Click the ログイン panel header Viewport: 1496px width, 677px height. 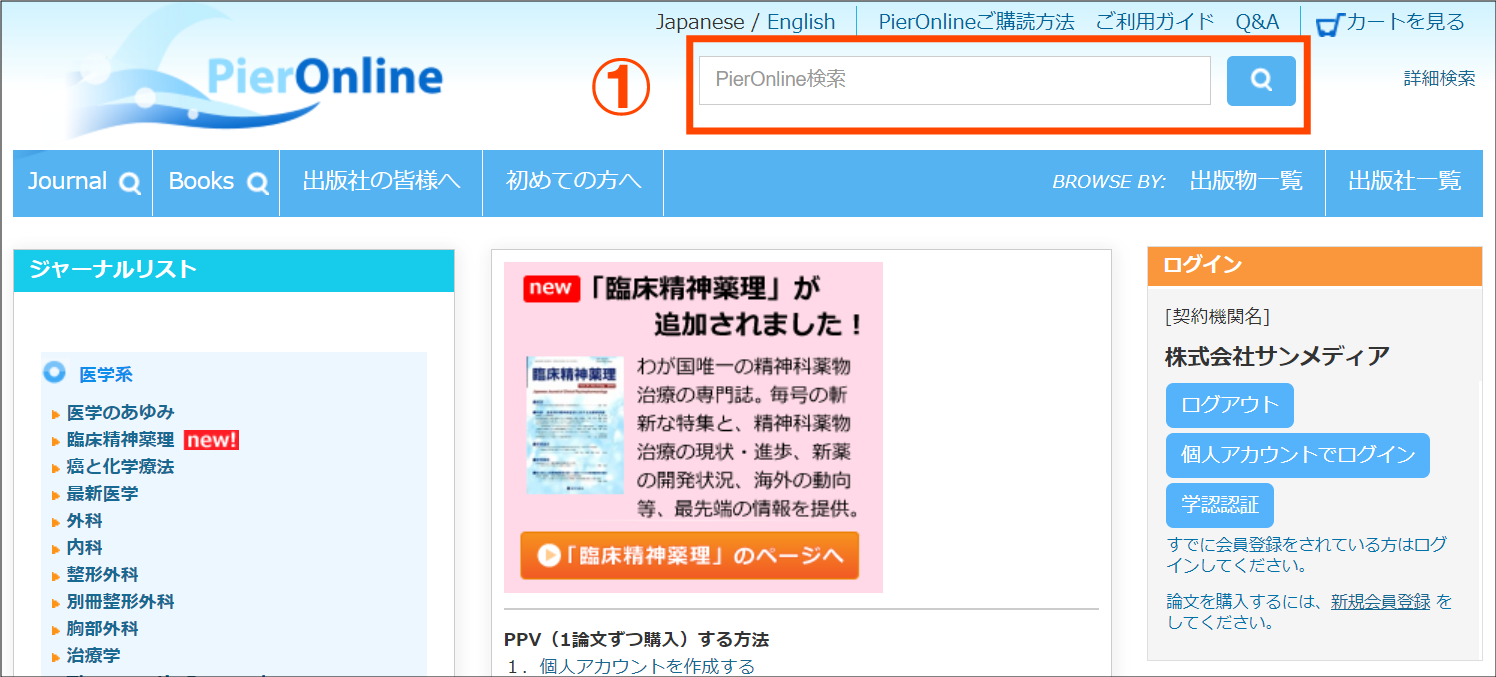click(x=1315, y=266)
